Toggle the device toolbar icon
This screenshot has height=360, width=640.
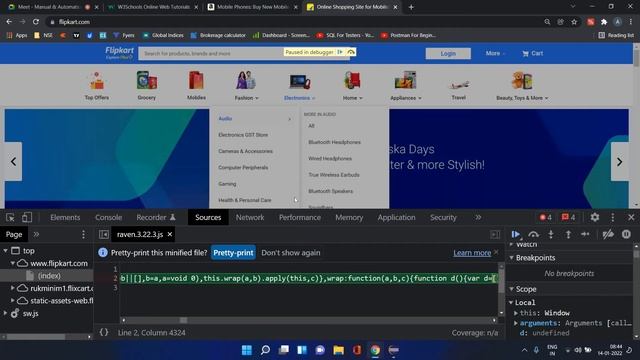click(x=27, y=218)
